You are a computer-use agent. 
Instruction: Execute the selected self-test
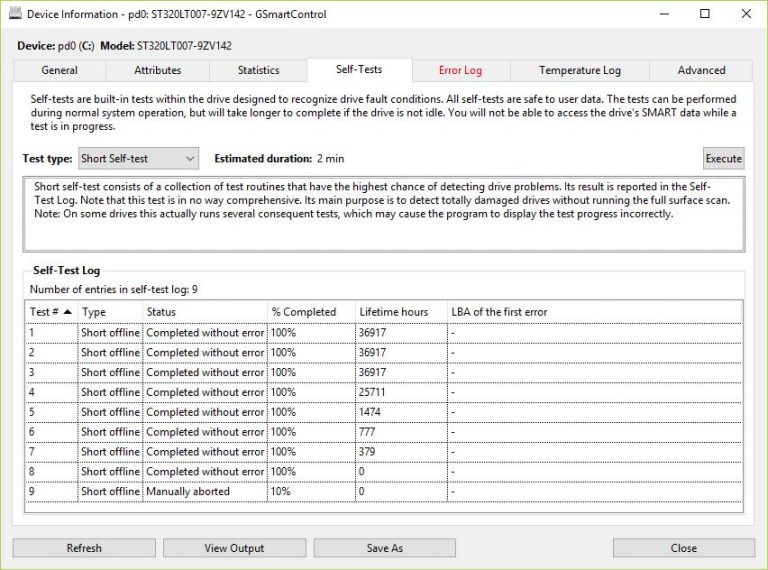[723, 158]
